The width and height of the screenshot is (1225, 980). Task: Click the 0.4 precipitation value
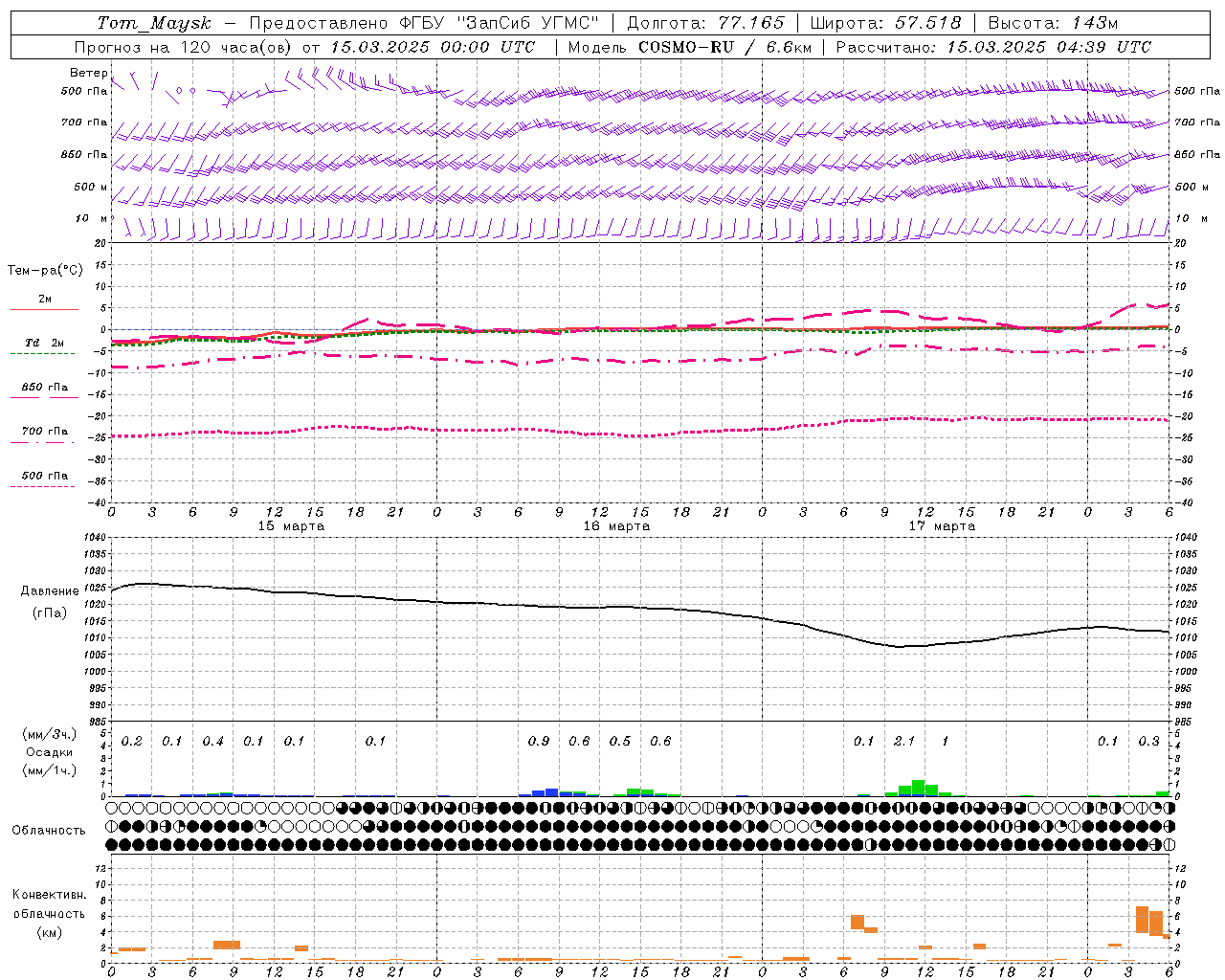click(212, 742)
